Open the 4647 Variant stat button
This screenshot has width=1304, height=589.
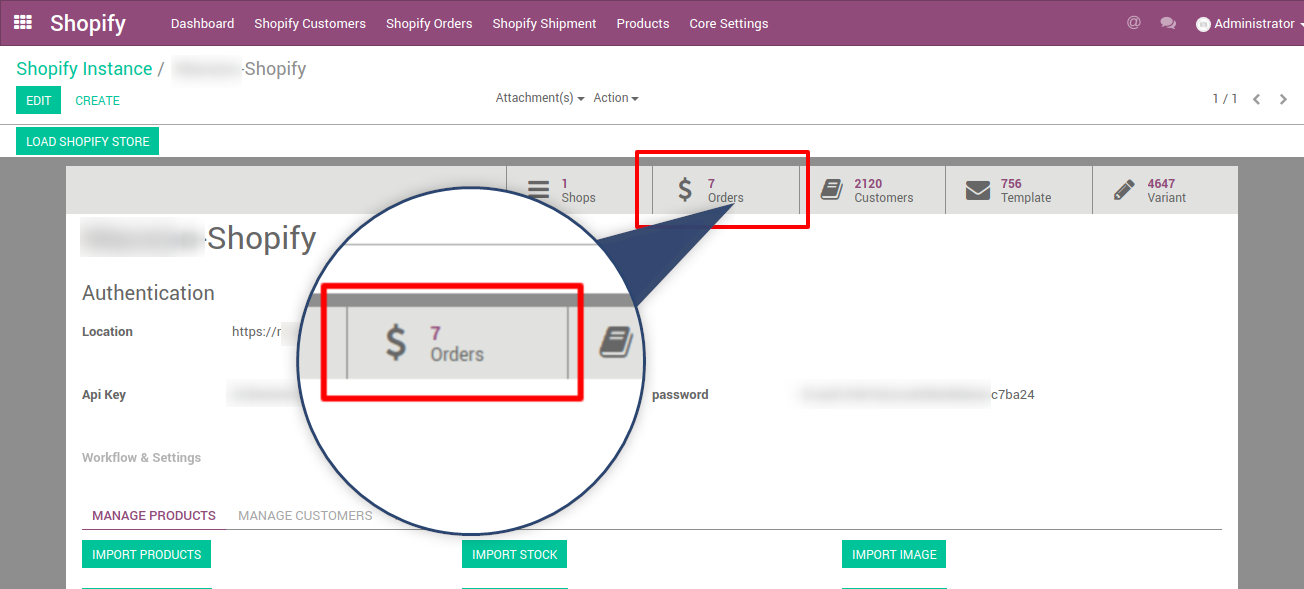click(x=1165, y=190)
